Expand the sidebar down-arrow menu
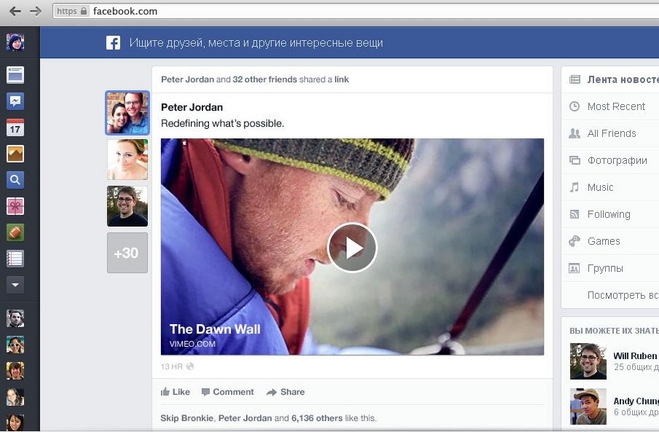Screen dimensions: 659x432 (x=15, y=285)
